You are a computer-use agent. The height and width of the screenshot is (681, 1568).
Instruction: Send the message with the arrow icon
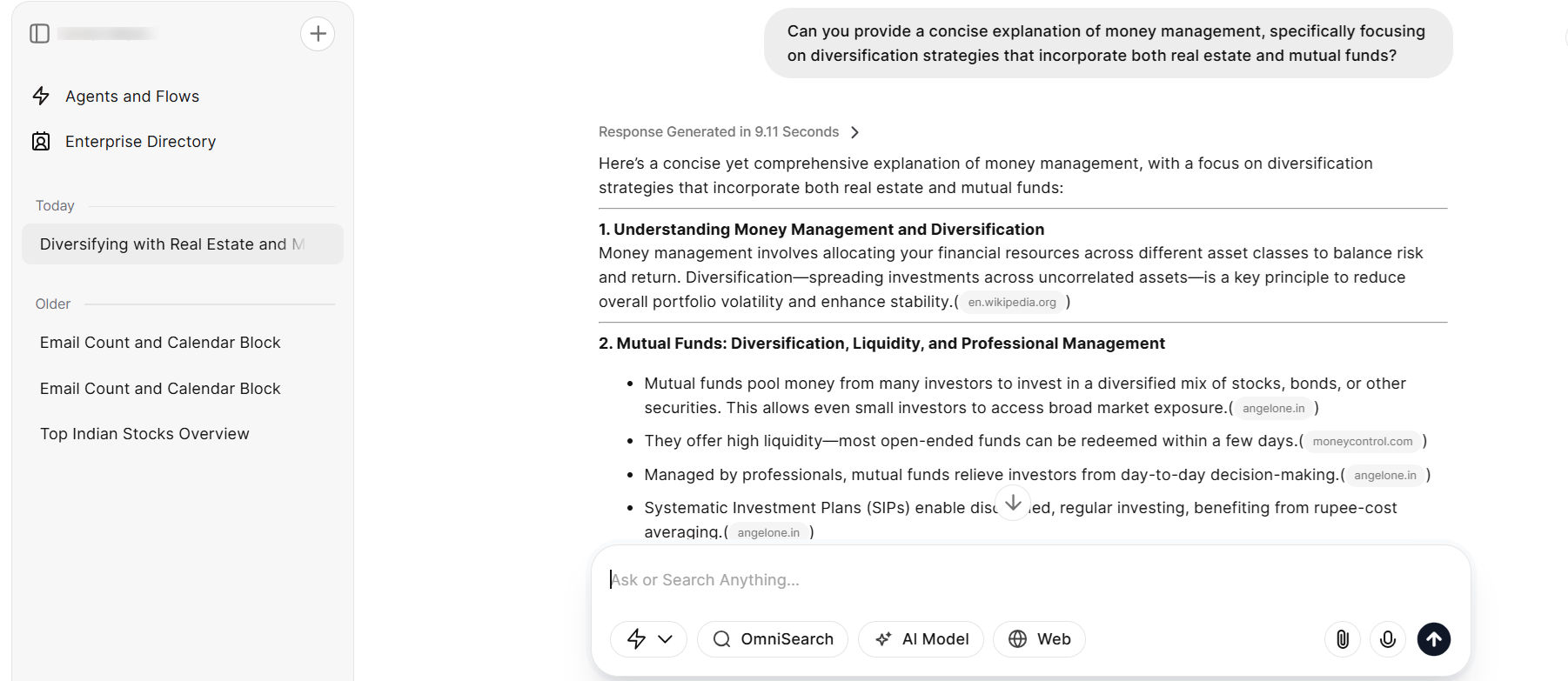pyautogui.click(x=1434, y=639)
